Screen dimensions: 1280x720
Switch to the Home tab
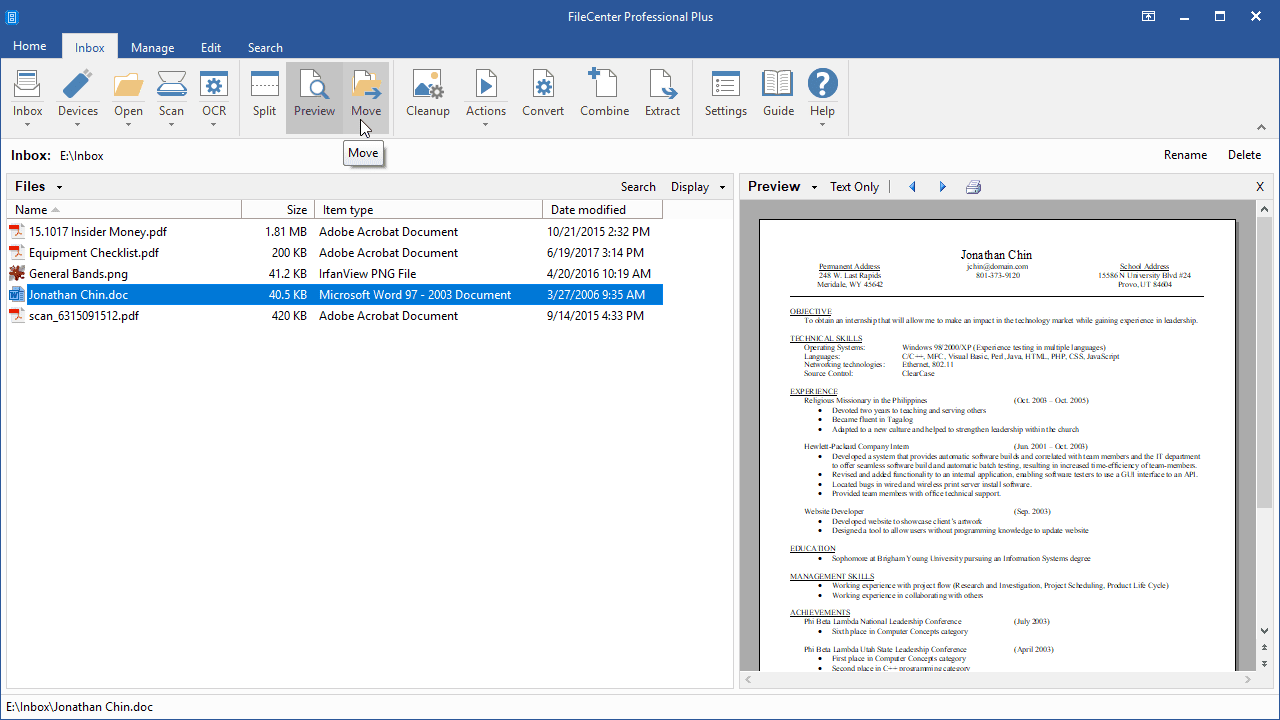(x=30, y=46)
